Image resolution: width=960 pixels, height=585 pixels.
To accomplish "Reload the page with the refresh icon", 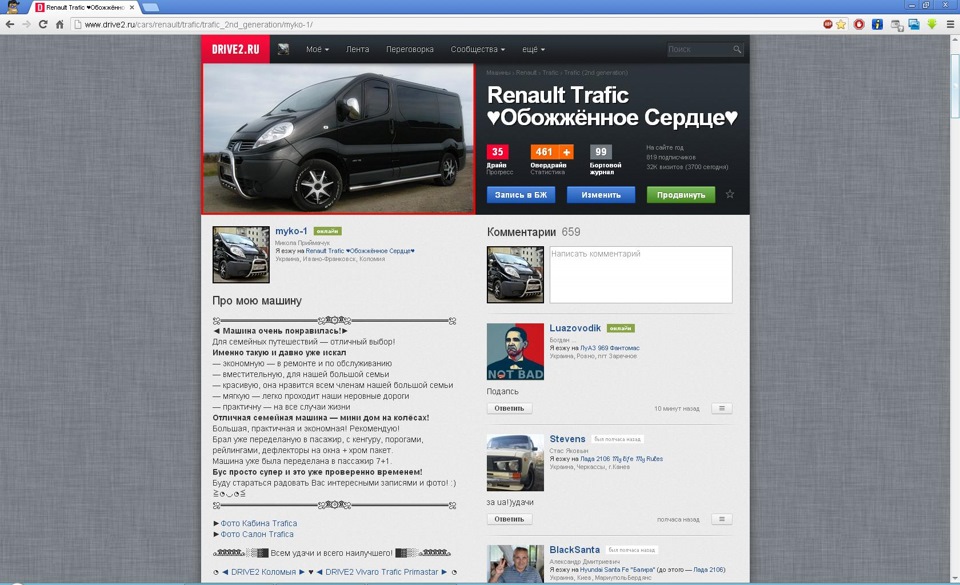I will click(x=42, y=24).
